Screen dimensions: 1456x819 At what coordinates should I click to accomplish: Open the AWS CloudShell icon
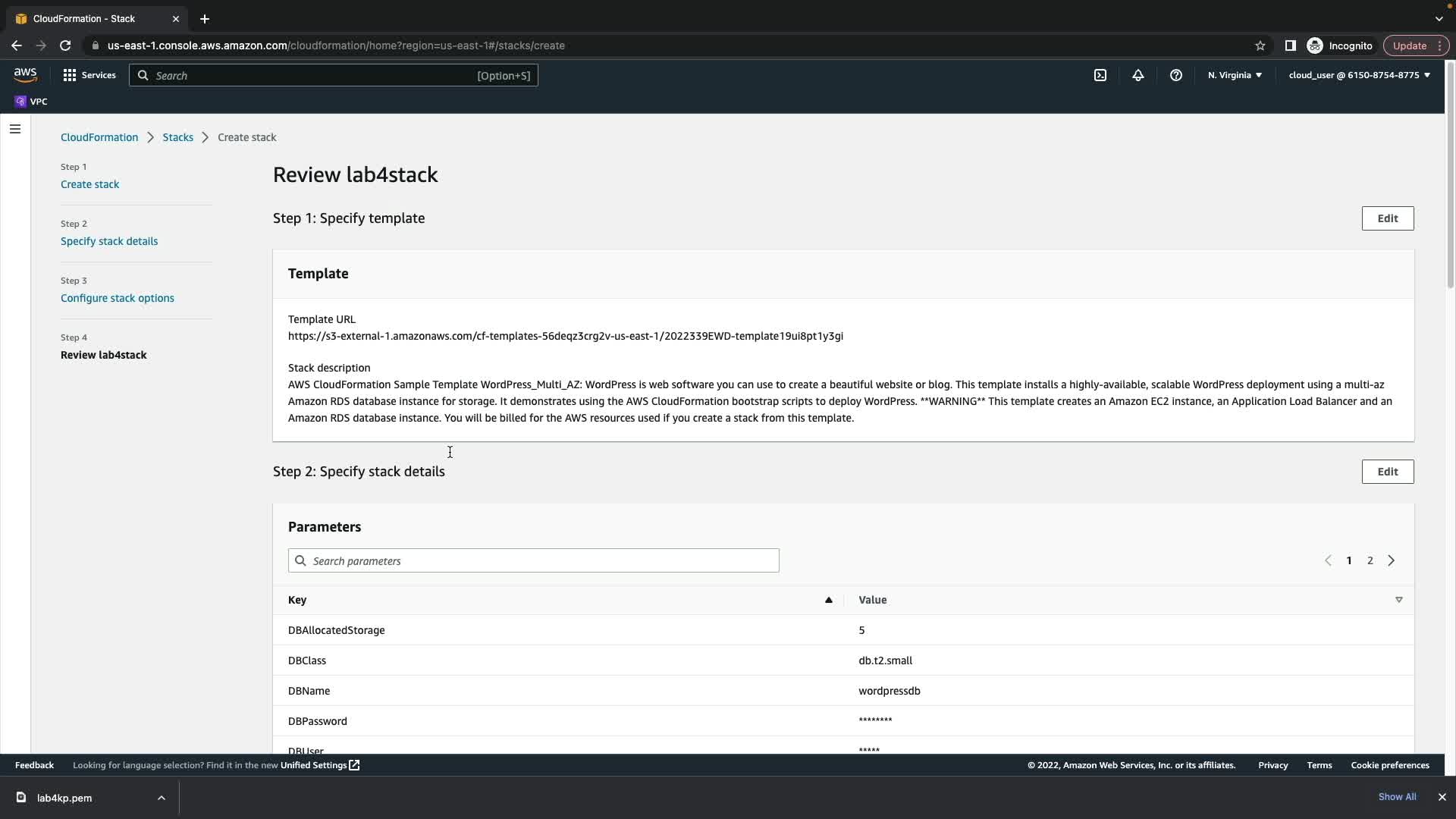click(x=1100, y=75)
